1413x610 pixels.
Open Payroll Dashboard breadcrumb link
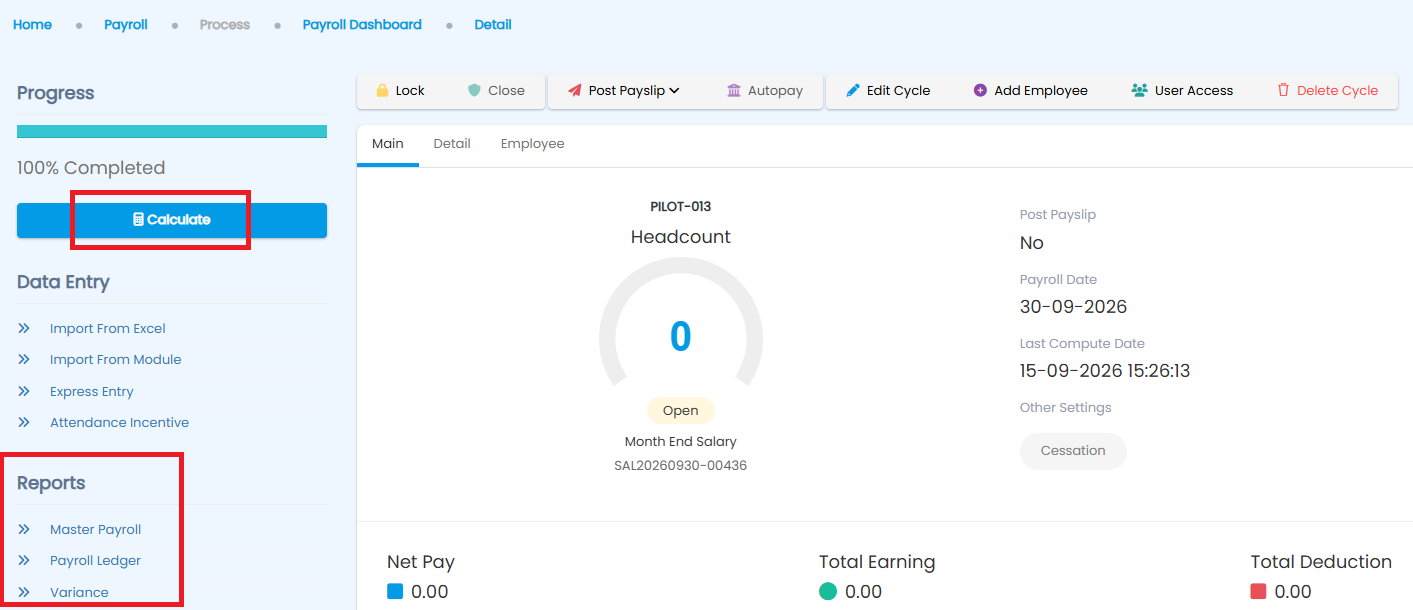[x=362, y=24]
